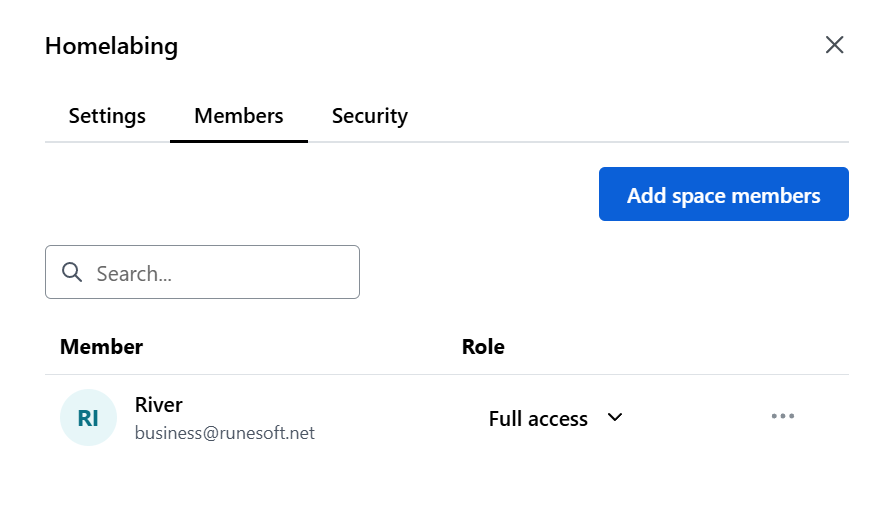The height and width of the screenshot is (507, 893).
Task: Open the Security tab
Action: (370, 116)
